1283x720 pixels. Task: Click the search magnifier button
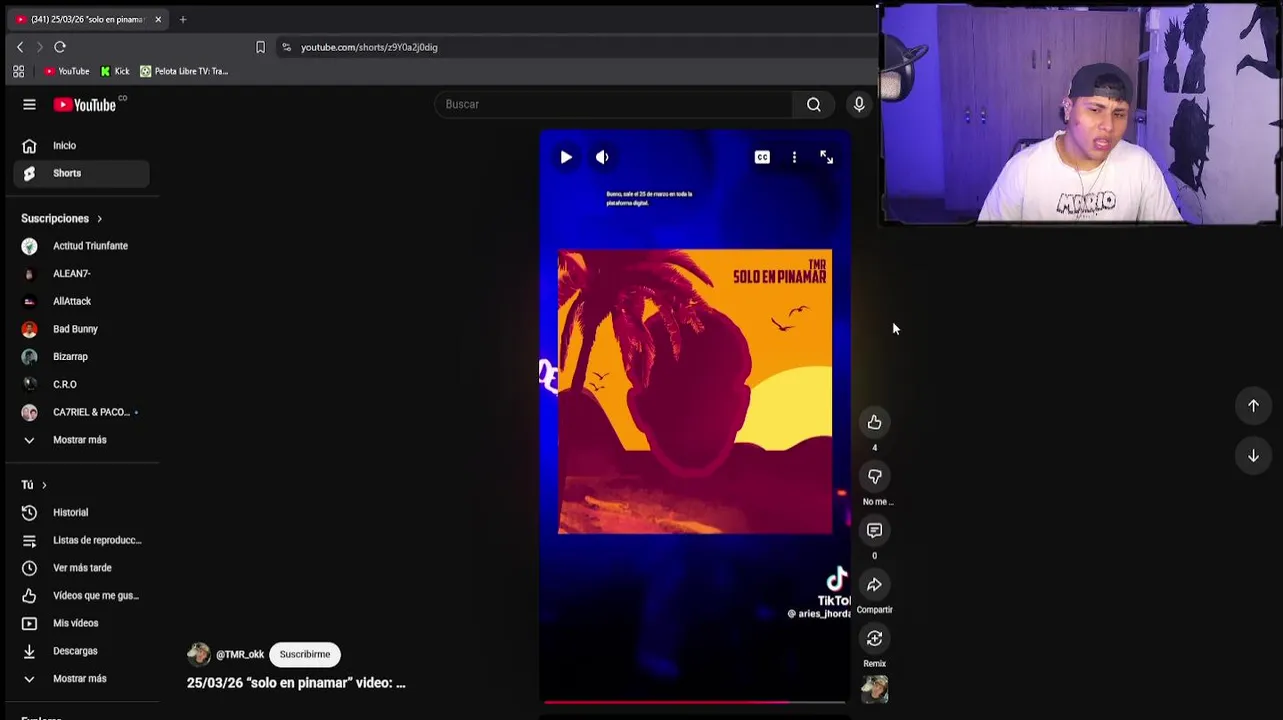pos(814,104)
